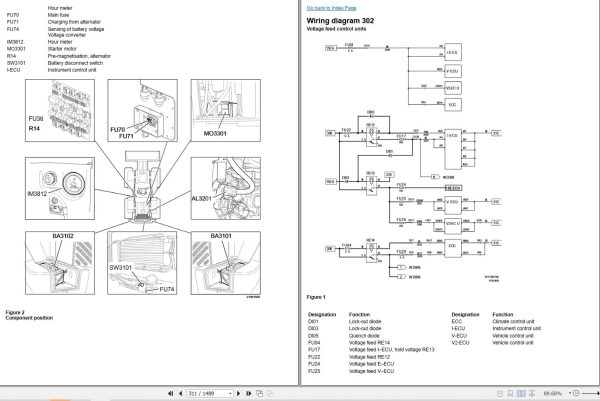The width and height of the screenshot is (600, 401).
Task: Click the FU70 FU71 component thumbnail
Action: coord(142,111)
